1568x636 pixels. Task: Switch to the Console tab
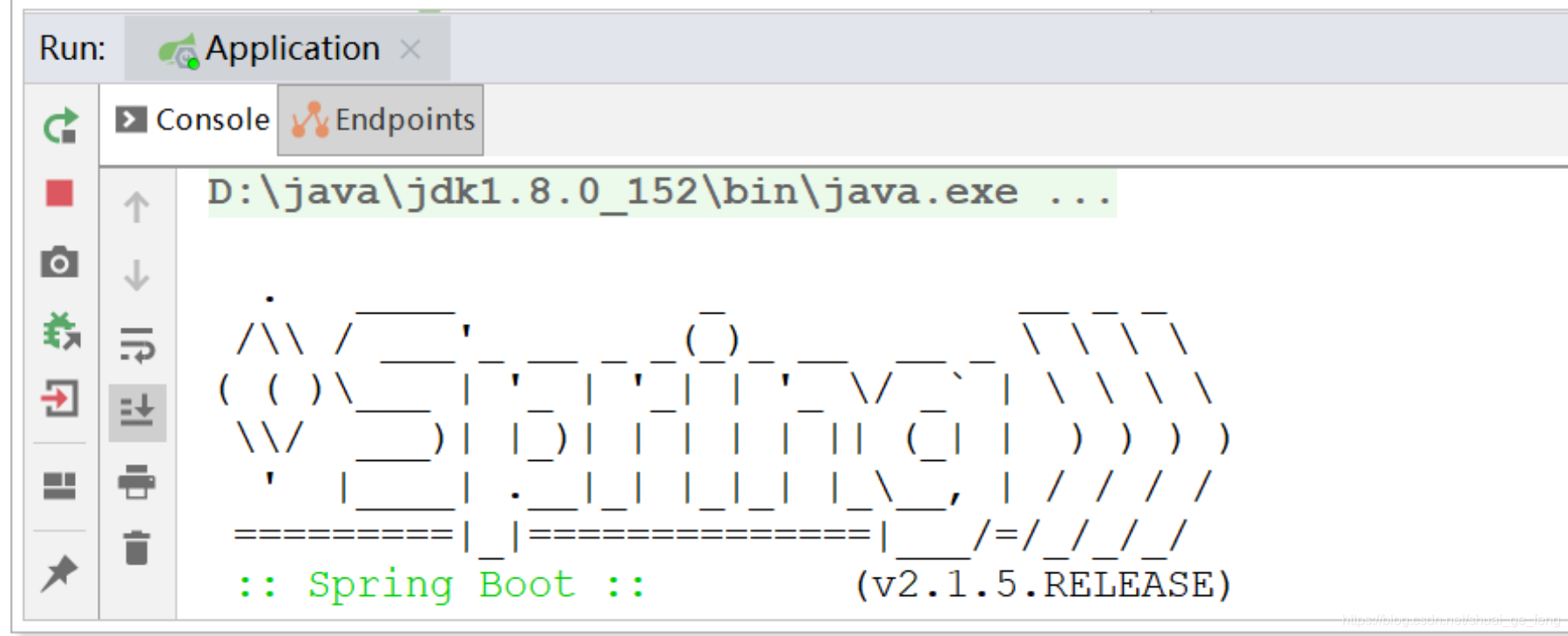(x=193, y=119)
